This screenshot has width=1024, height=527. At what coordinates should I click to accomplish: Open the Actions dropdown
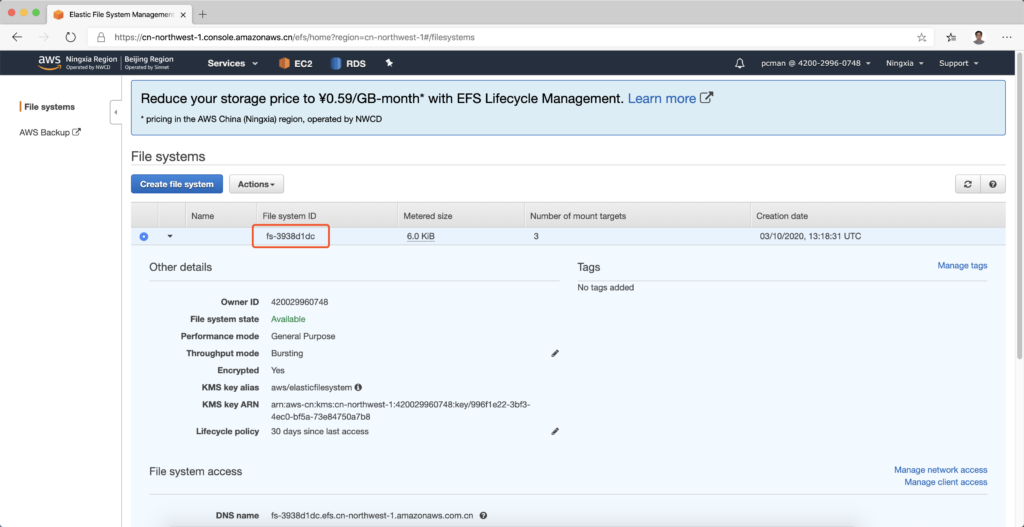click(257, 184)
